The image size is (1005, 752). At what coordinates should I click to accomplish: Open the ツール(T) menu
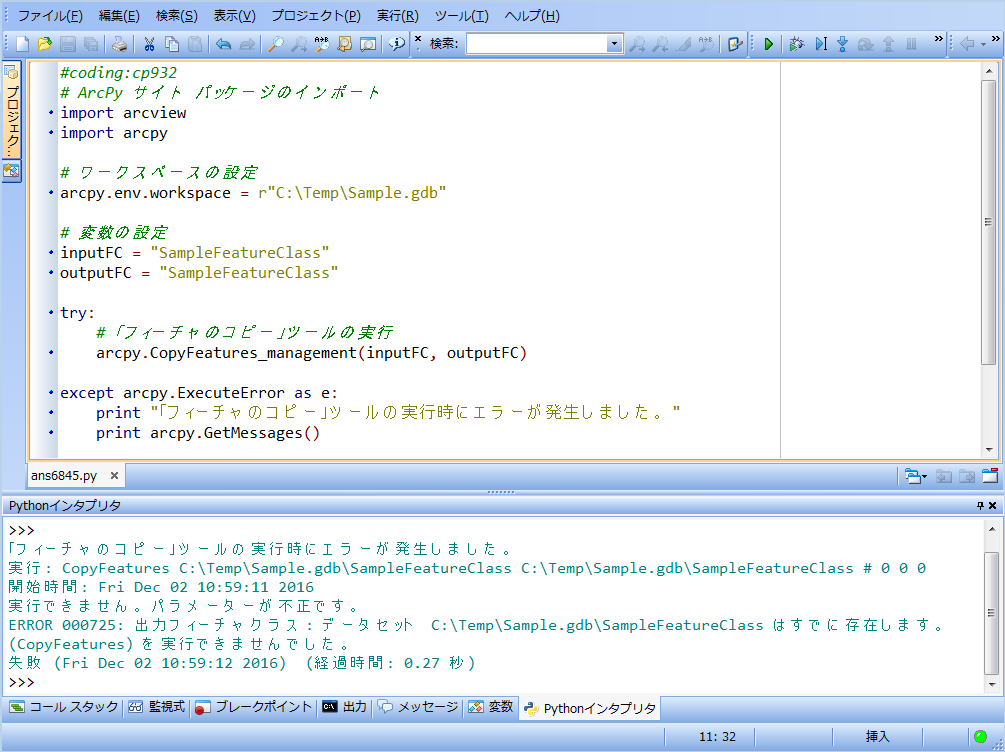461,16
